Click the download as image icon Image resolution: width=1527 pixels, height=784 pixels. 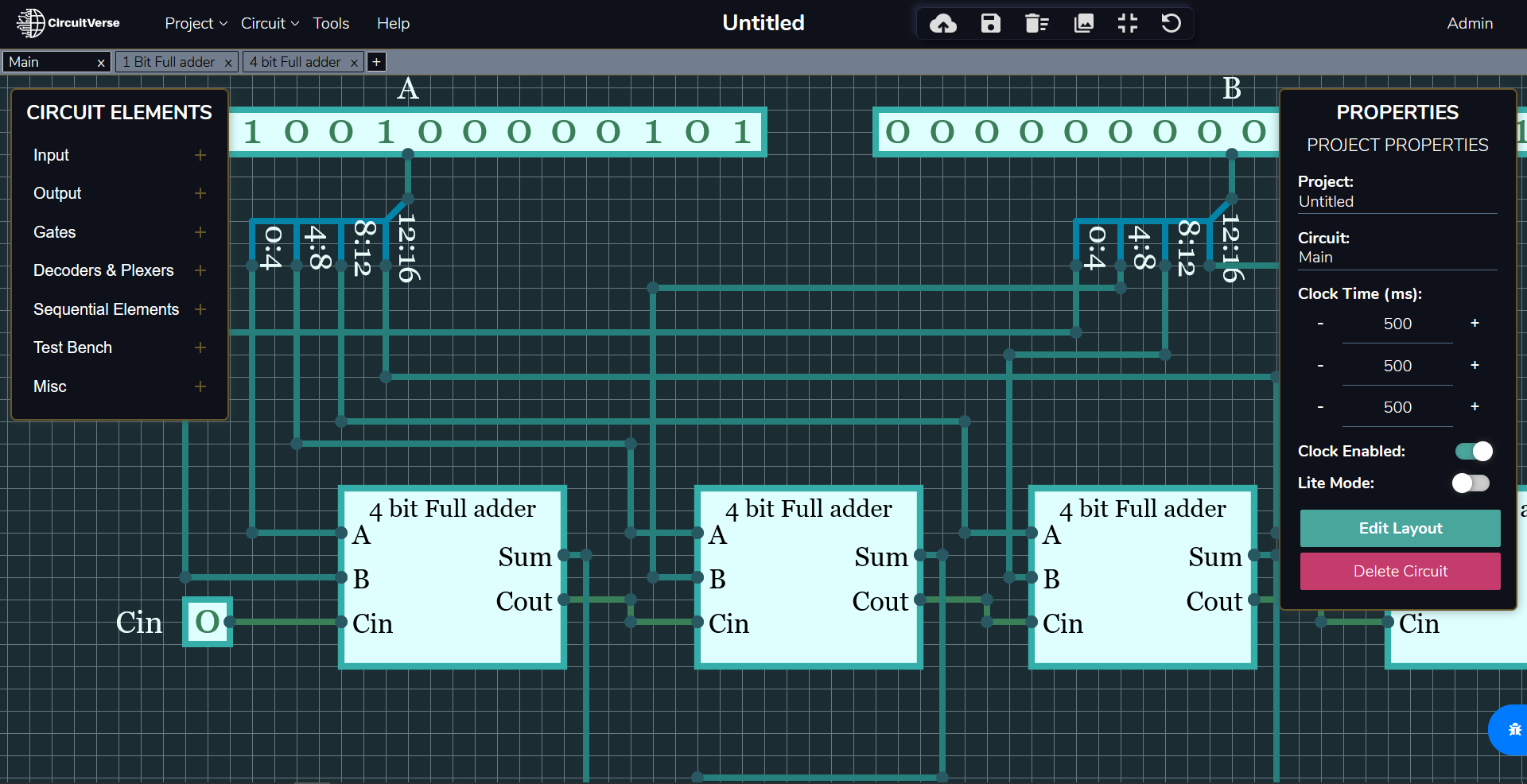coord(1083,24)
